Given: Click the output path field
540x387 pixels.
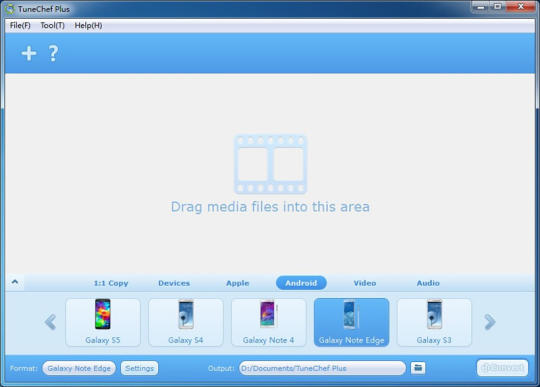Looking at the screenshot, I should [x=322, y=368].
